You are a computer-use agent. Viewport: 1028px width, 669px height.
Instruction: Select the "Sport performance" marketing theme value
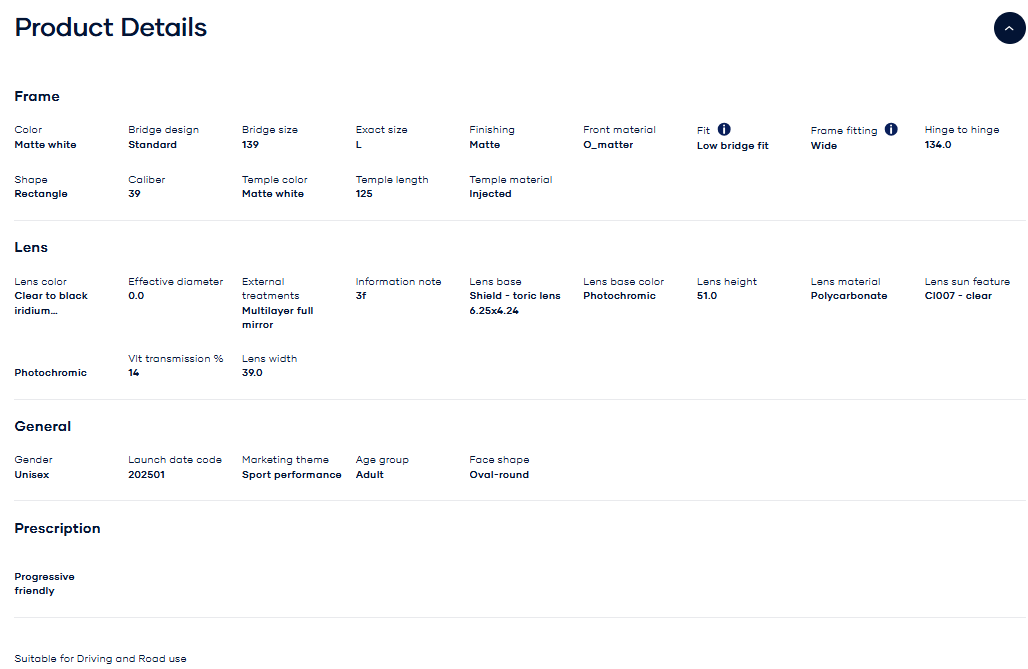tap(291, 475)
